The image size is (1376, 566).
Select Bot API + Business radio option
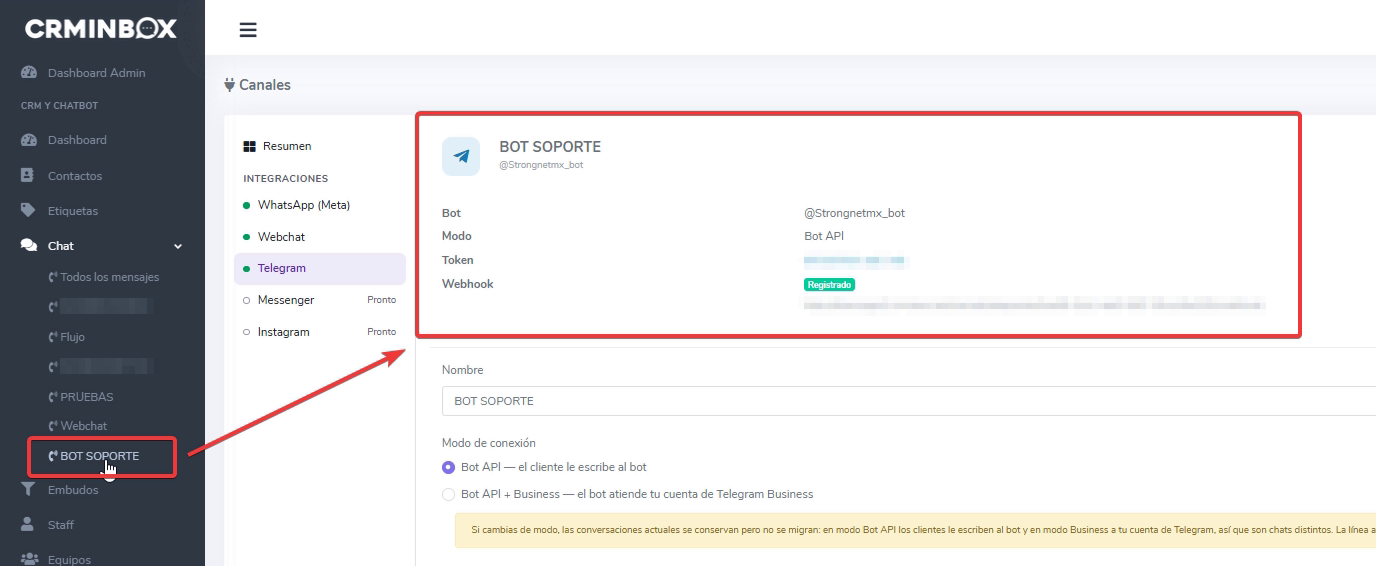click(x=448, y=494)
